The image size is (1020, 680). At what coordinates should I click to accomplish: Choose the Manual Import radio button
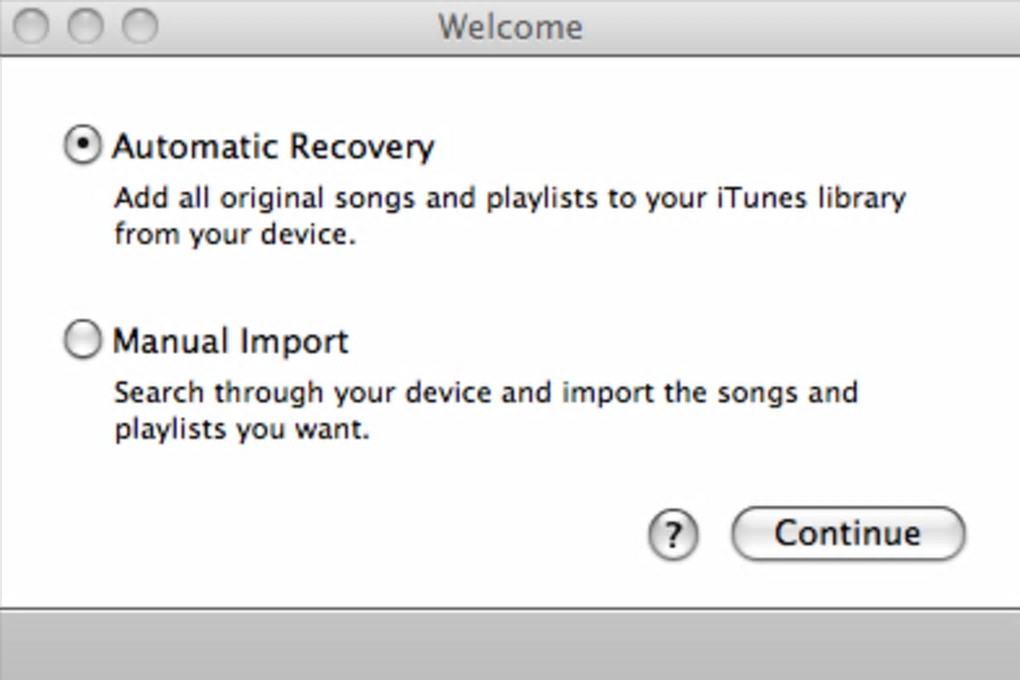tap(82, 340)
